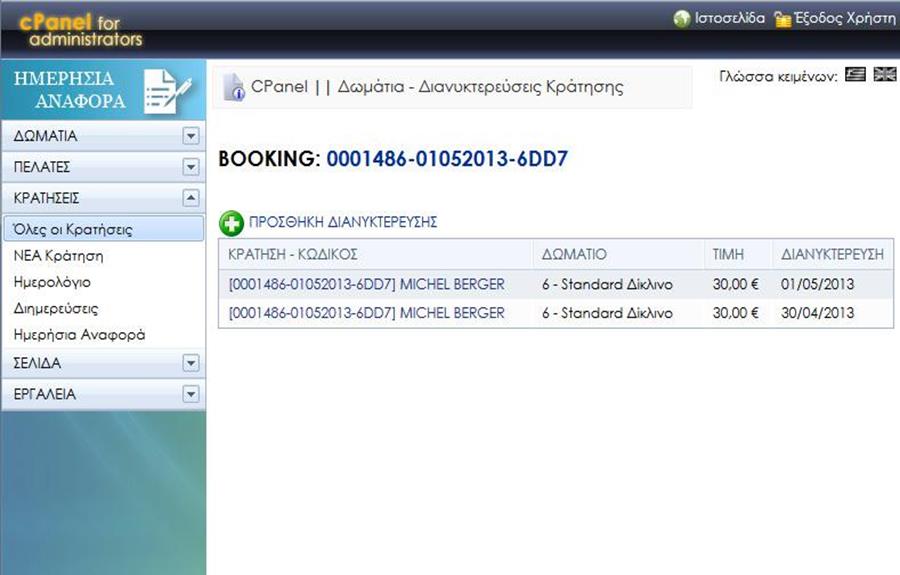
Task: Expand the ΣΕΛΙΔΑ section arrow
Action: point(191,363)
